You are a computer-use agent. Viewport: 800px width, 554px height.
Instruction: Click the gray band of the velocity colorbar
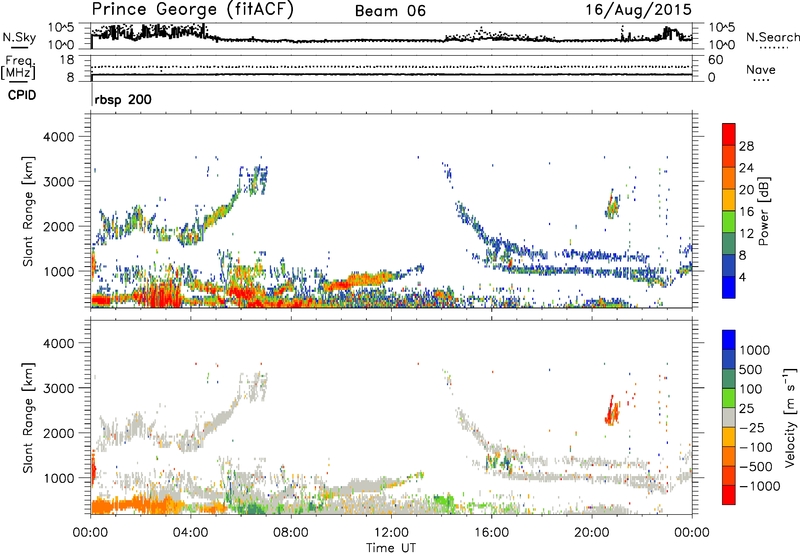click(729, 417)
